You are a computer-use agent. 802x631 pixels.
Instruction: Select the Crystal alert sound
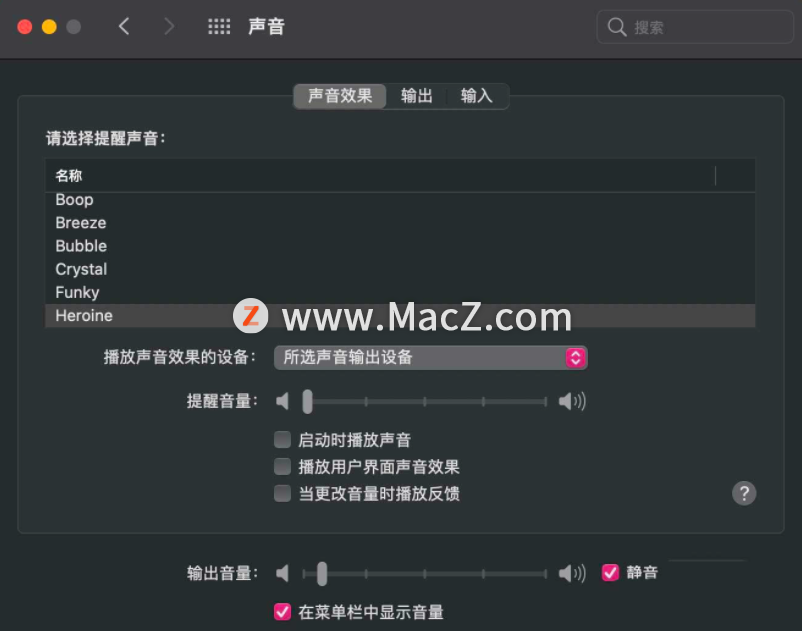pos(400,269)
